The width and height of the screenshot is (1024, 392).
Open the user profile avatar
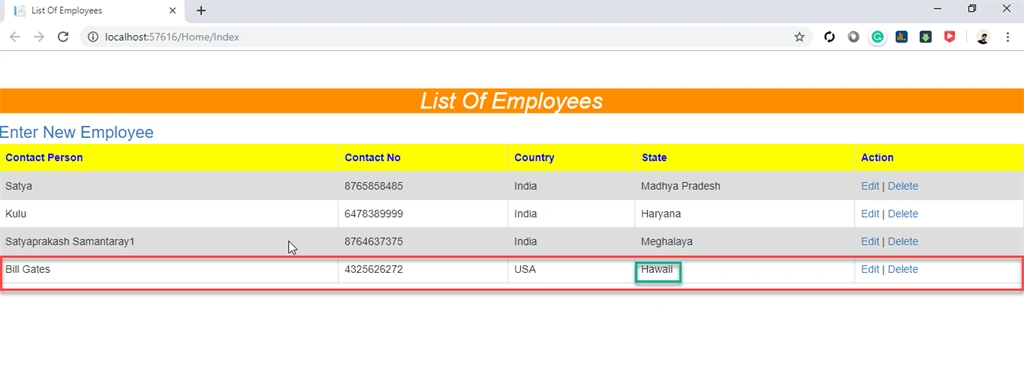(x=983, y=37)
